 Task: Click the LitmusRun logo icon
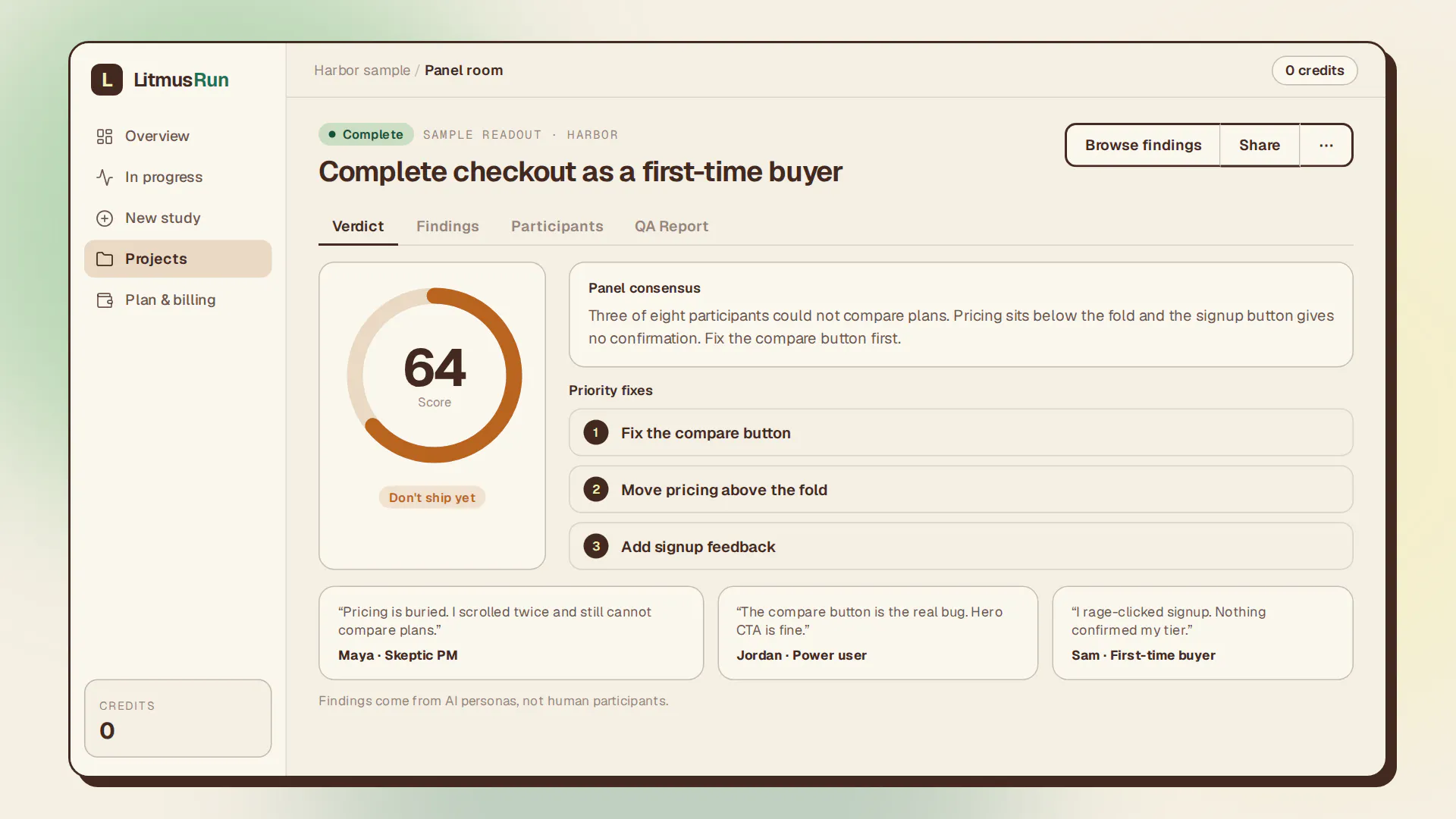[x=107, y=80]
